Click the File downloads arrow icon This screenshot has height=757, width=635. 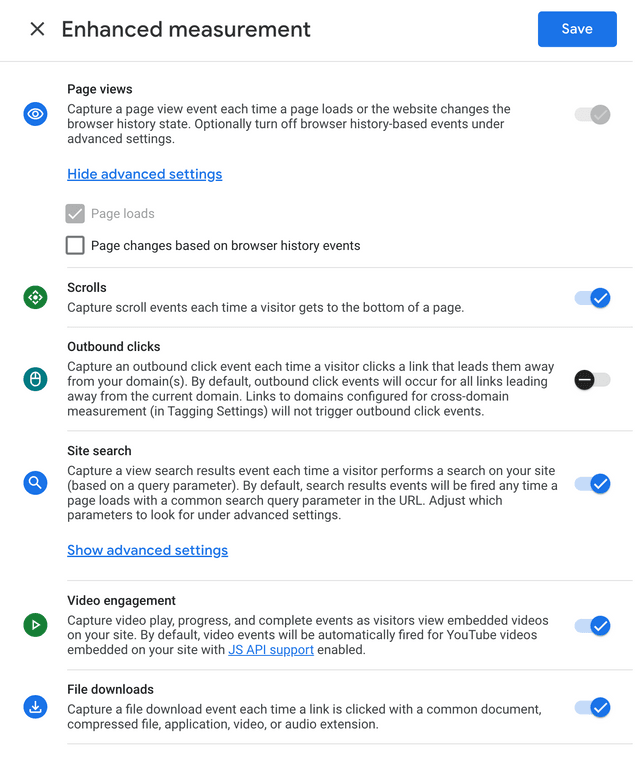coord(36,707)
